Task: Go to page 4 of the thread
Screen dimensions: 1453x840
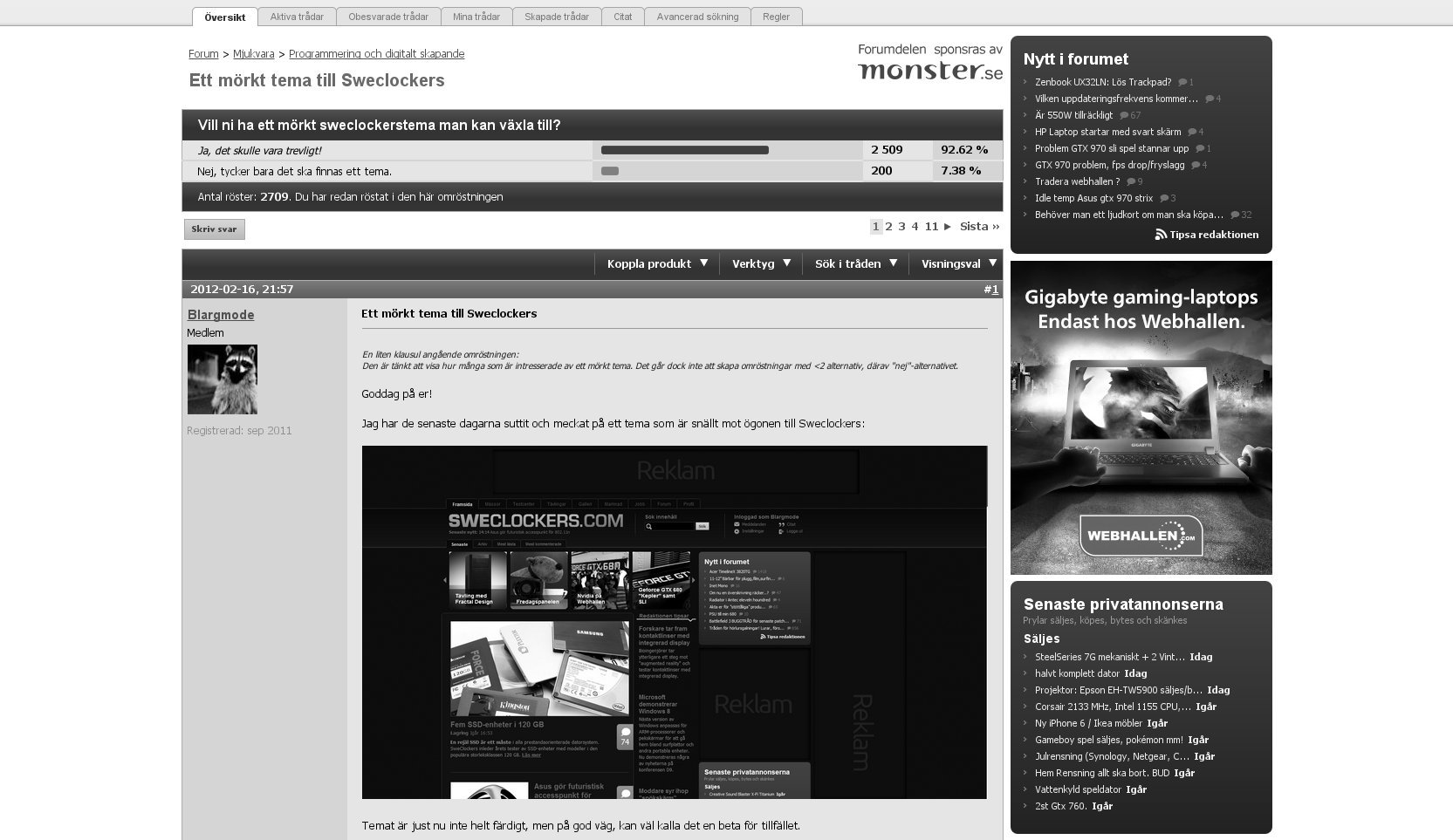Action: tap(915, 227)
